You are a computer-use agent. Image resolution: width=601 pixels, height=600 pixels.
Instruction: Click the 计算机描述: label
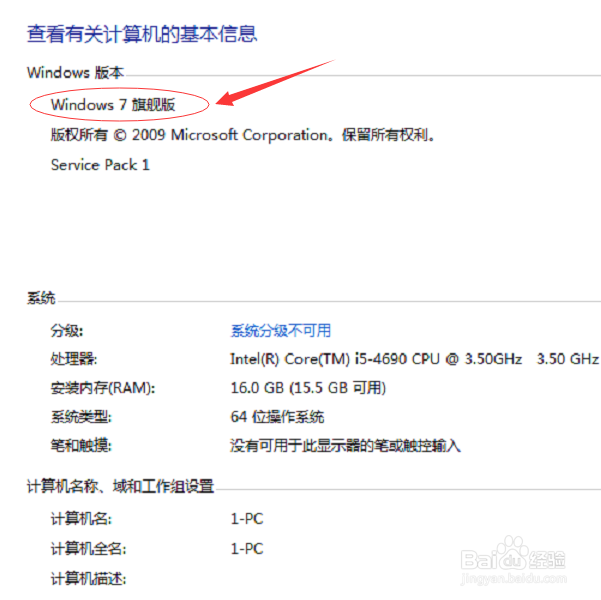click(89, 579)
